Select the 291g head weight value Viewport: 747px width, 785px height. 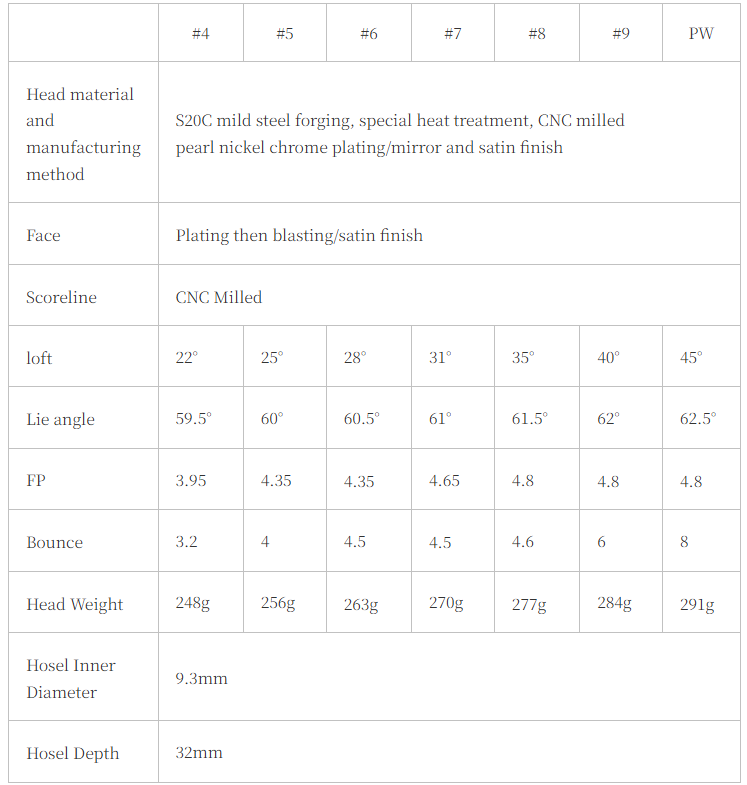(697, 604)
